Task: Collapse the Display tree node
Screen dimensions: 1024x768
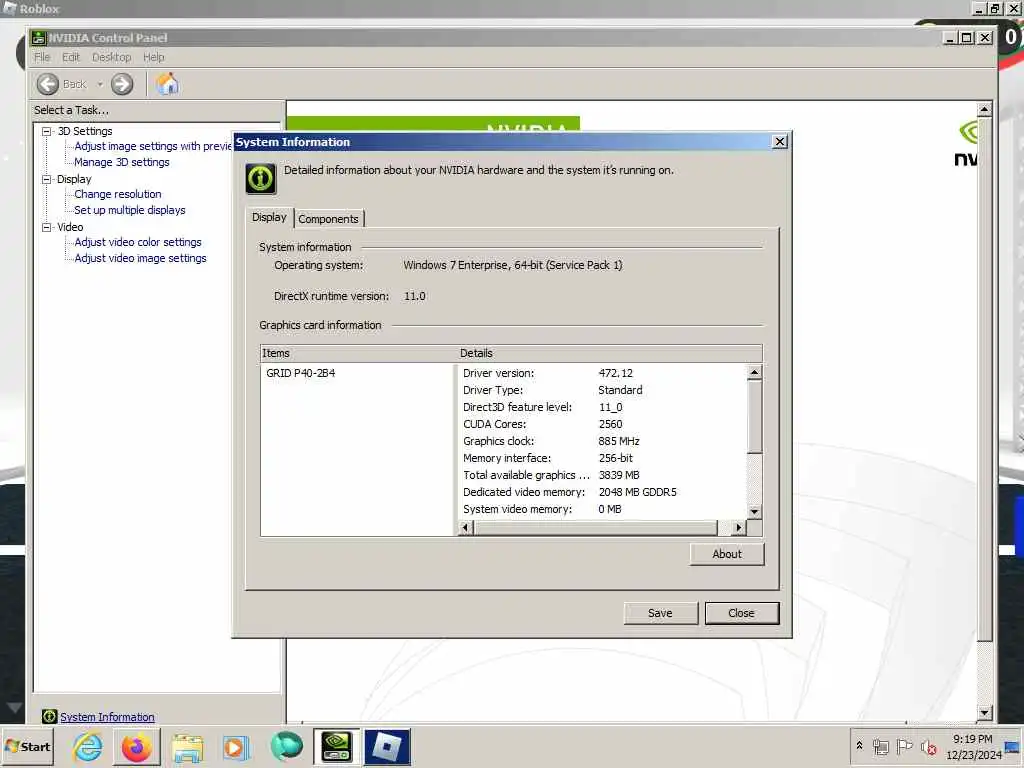Action: pos(46,179)
